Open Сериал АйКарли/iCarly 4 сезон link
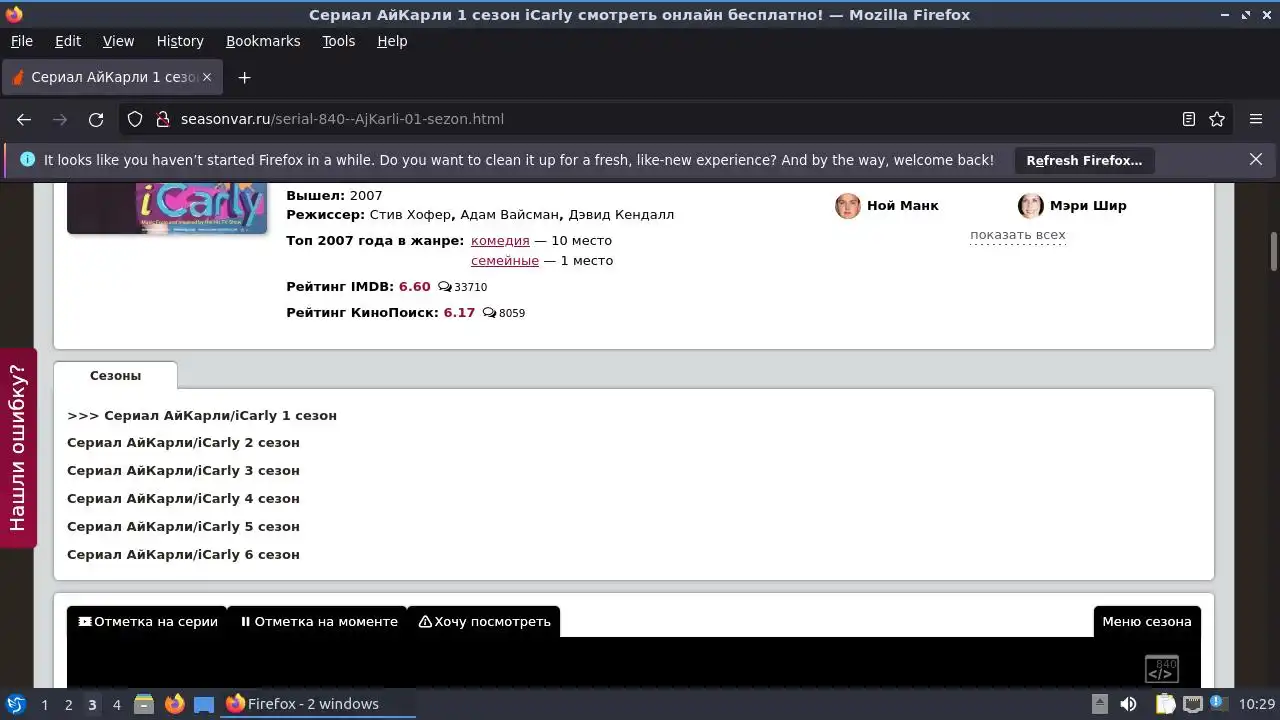This screenshot has height=720, width=1280. [183, 499]
